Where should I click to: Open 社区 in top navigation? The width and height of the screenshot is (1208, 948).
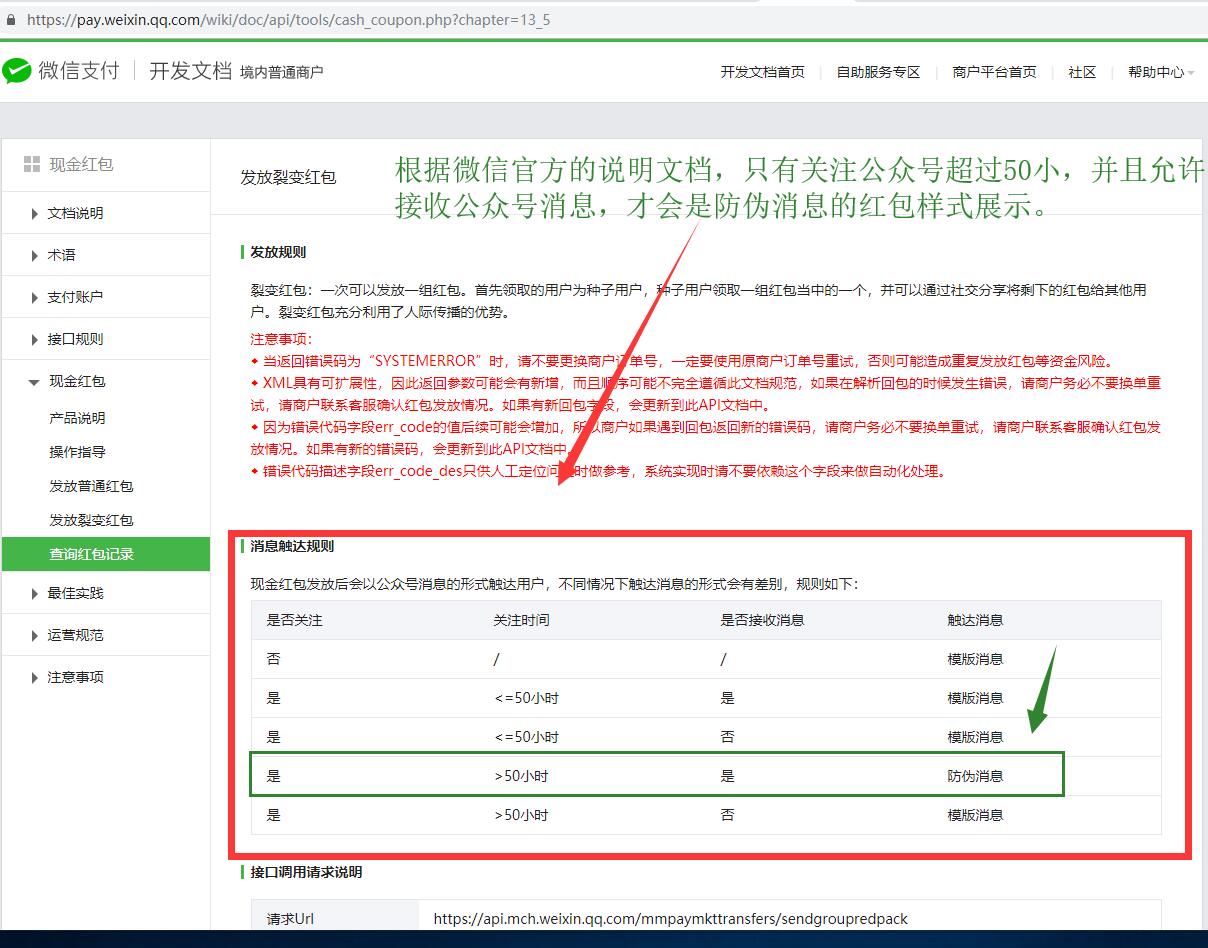(x=1082, y=72)
